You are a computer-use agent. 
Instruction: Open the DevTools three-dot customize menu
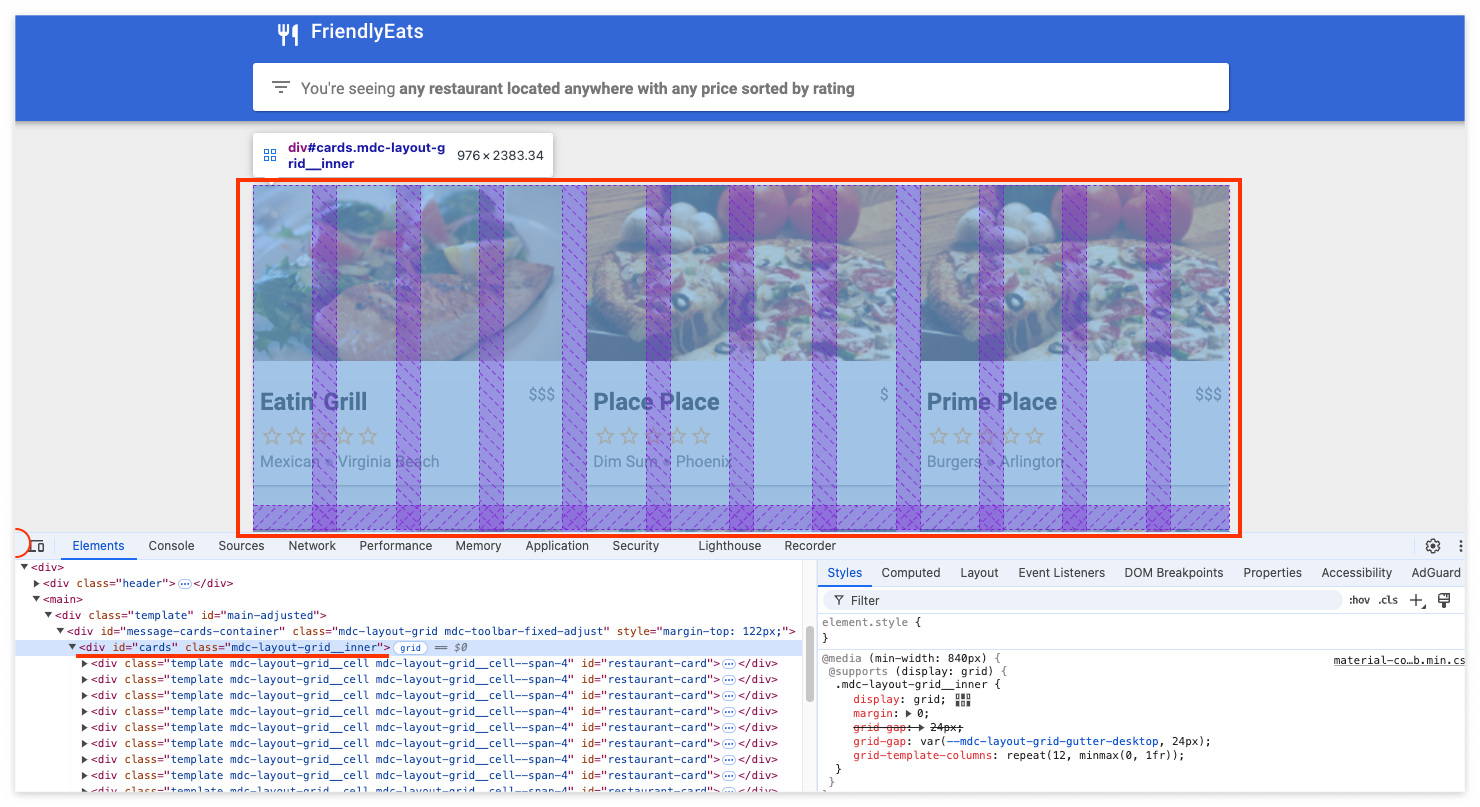point(1461,546)
